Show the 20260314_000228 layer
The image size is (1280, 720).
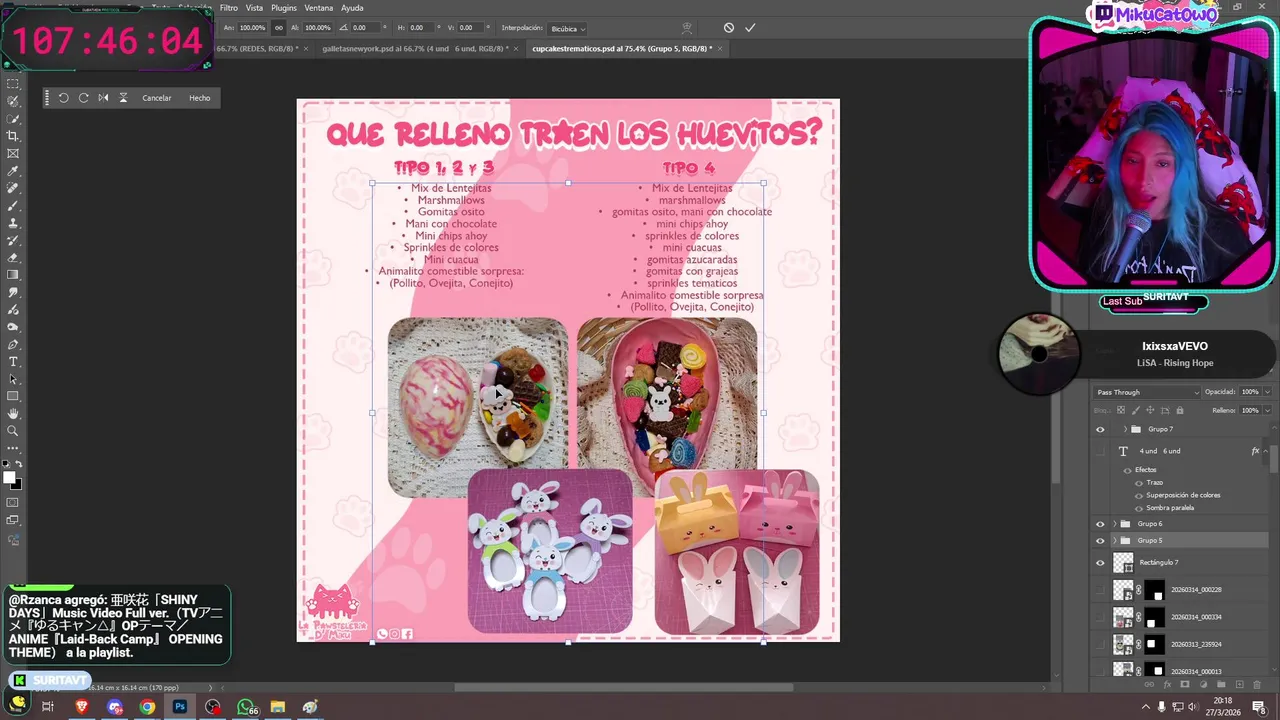pos(1100,590)
